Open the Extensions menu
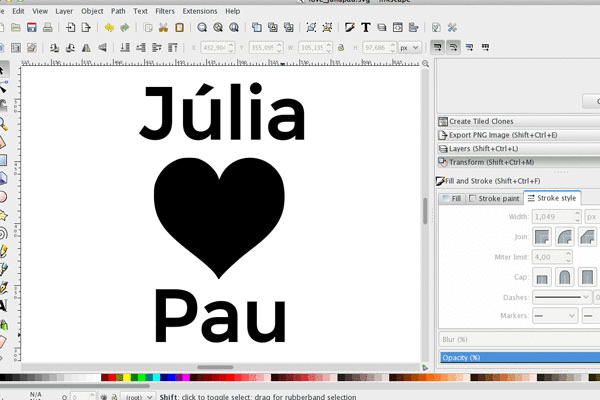Viewport: 600px width, 400px height. (200, 11)
